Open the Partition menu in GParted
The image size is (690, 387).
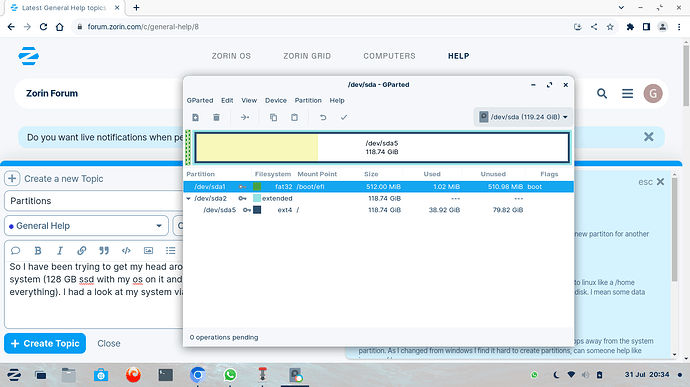[x=308, y=100]
